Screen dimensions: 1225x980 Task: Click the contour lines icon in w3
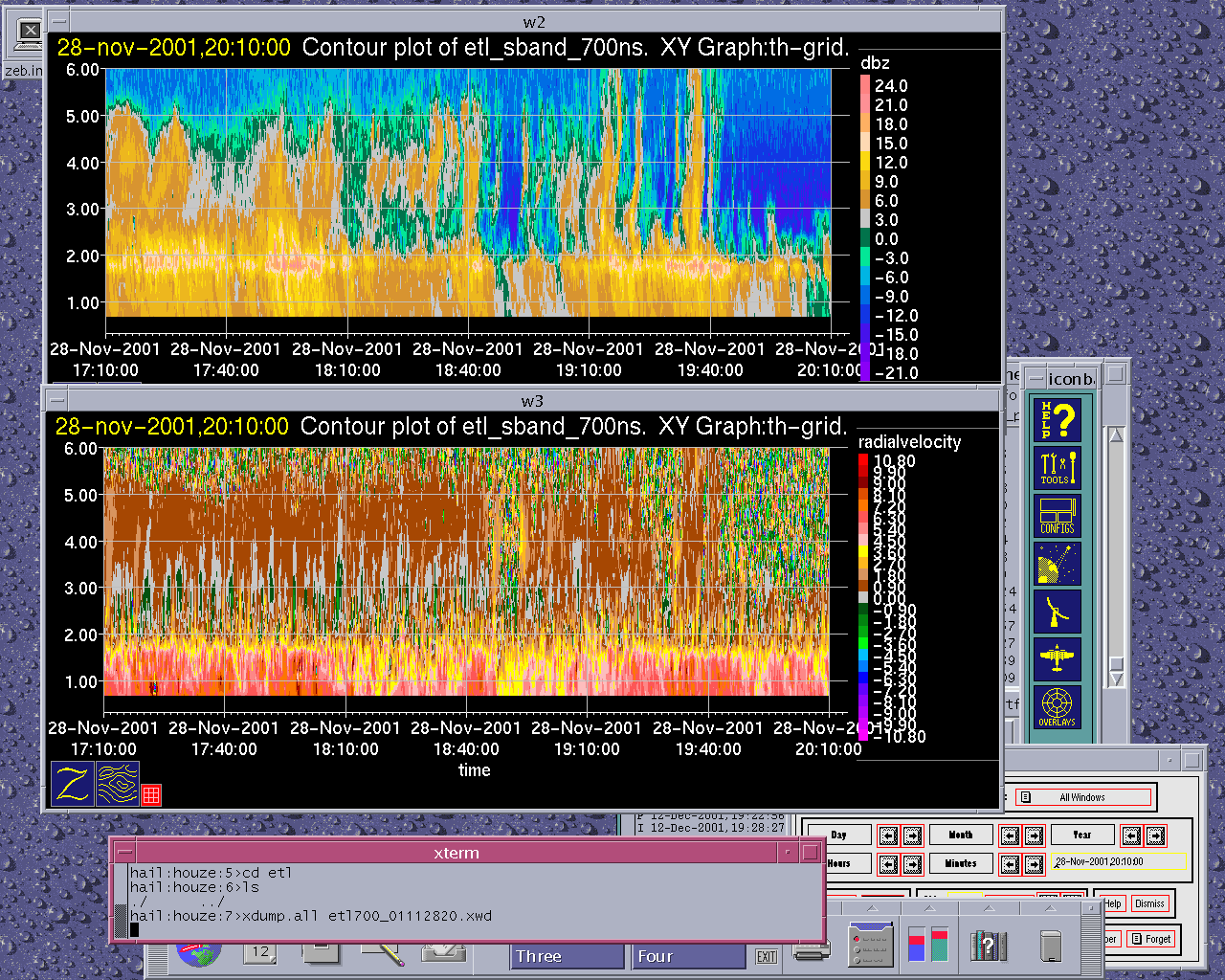118,783
